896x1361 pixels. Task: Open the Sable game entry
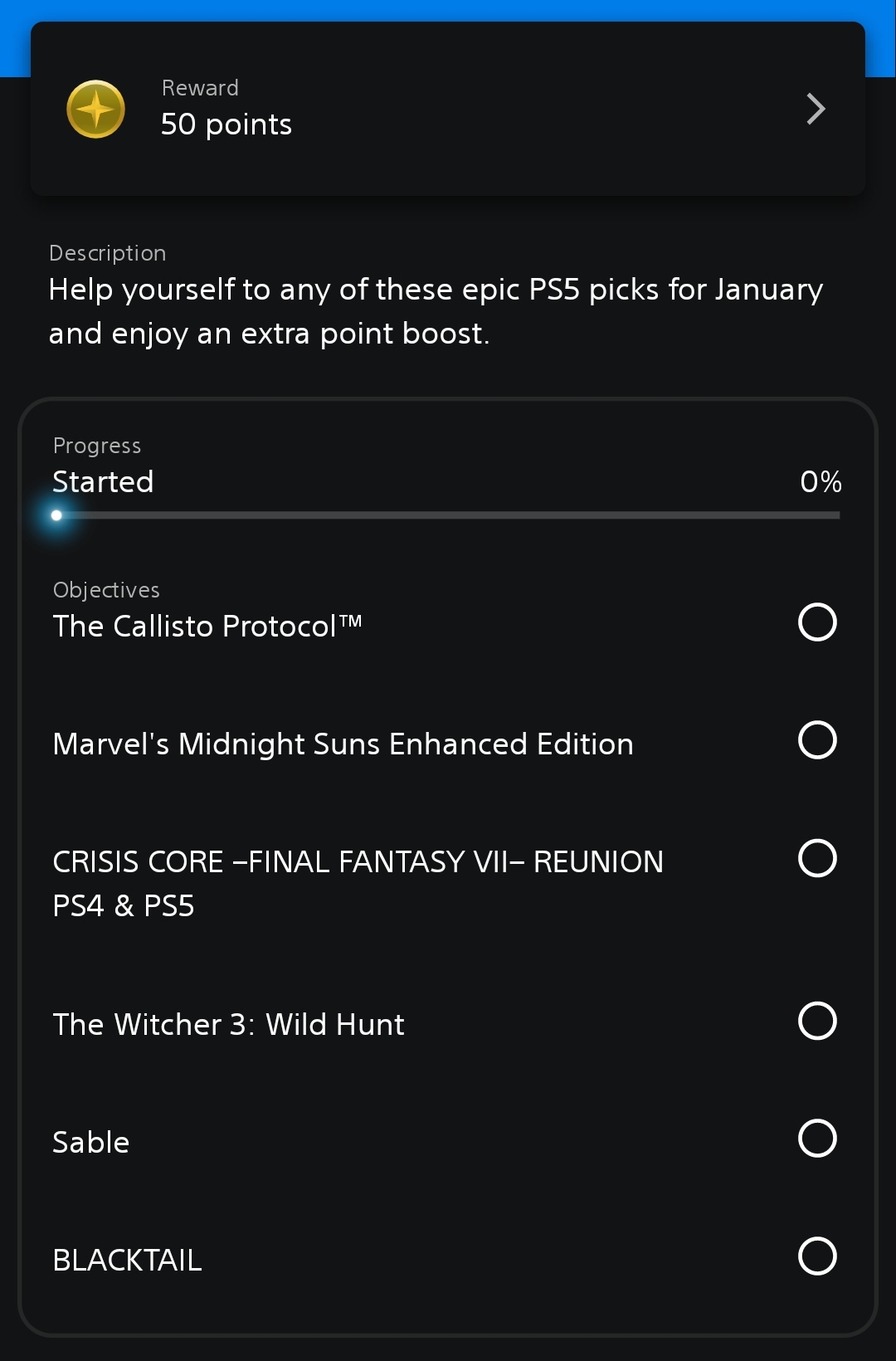click(x=90, y=1142)
